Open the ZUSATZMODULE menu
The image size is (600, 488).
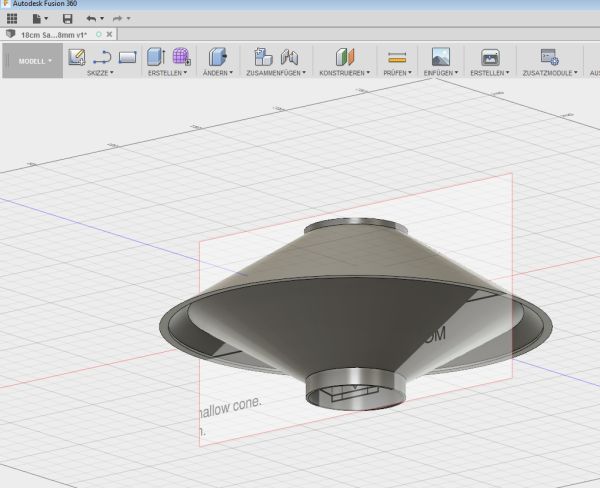(549, 73)
